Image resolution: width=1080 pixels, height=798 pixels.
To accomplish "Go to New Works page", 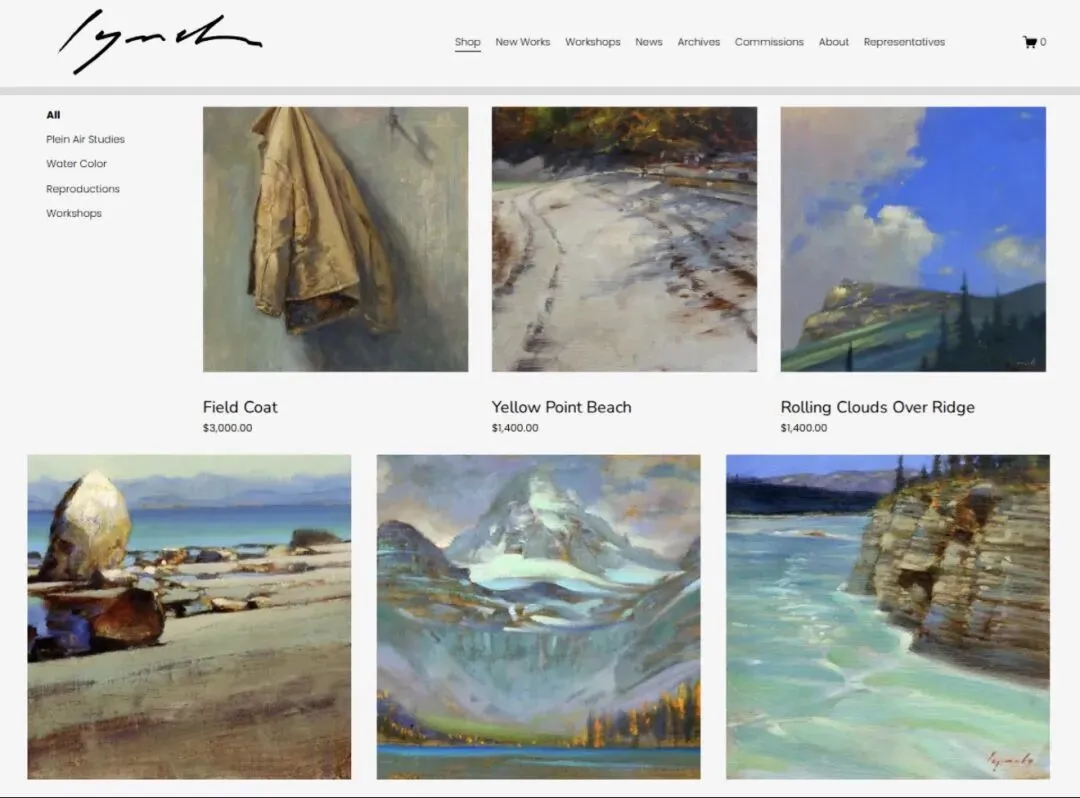I will pyautogui.click(x=523, y=42).
